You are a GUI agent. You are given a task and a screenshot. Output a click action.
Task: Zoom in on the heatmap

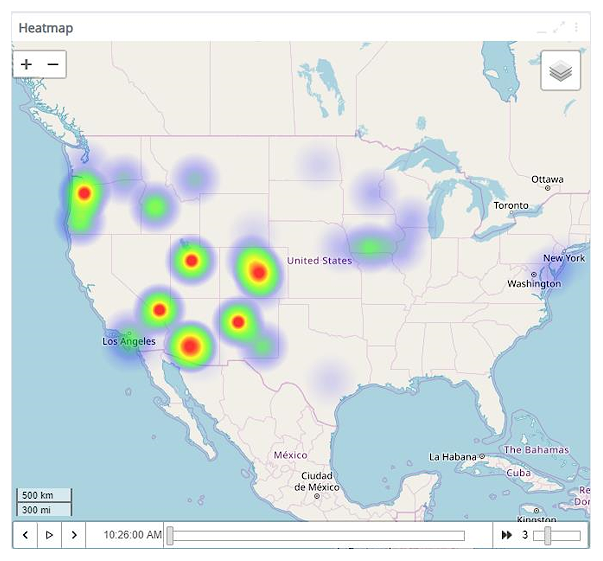pyautogui.click(x=26, y=64)
